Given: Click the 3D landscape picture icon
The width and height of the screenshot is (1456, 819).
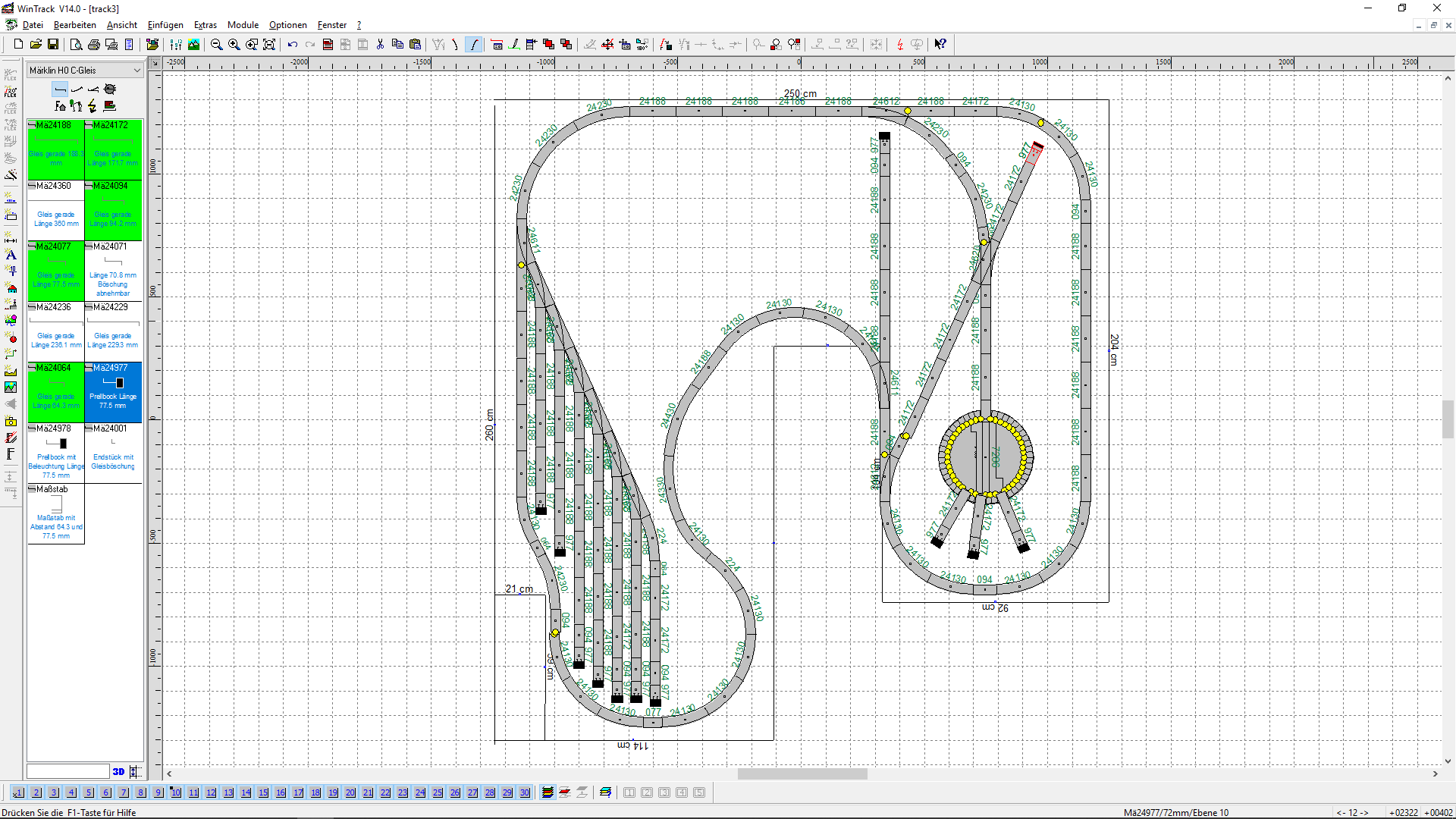Looking at the screenshot, I should pyautogui.click(x=193, y=45).
